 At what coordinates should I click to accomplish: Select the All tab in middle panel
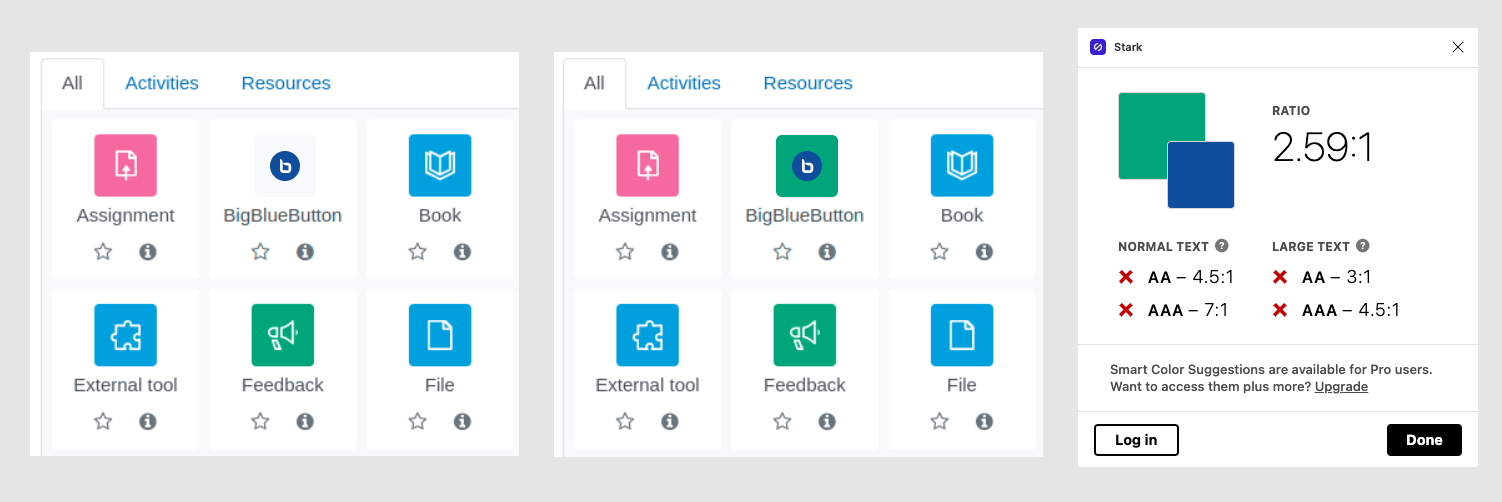(x=594, y=83)
